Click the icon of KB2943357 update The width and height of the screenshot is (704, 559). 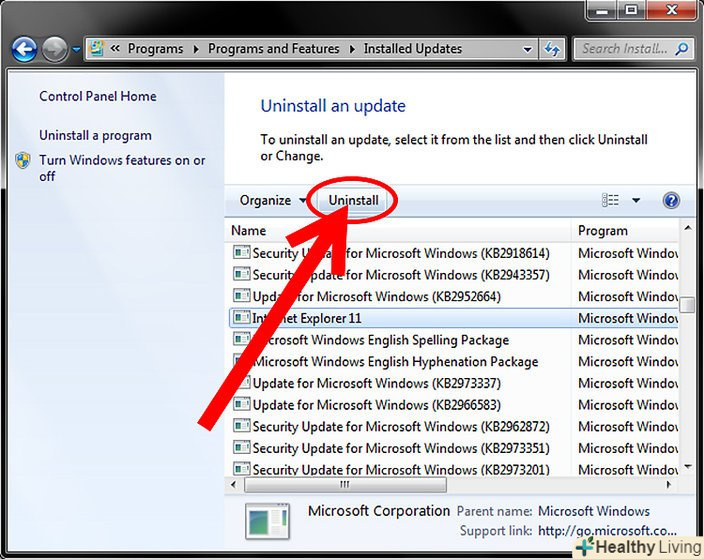241,274
